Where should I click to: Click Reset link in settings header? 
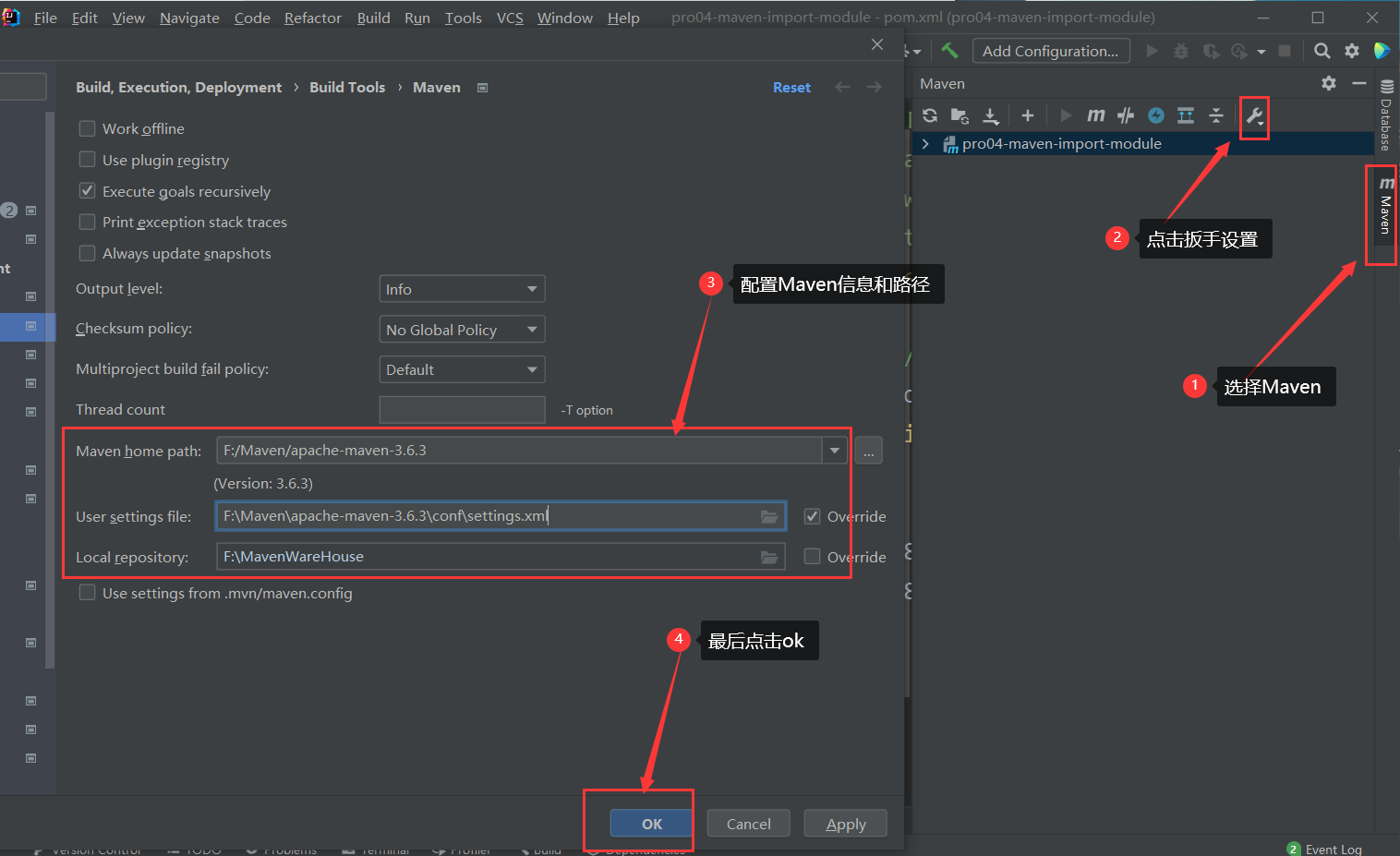click(x=791, y=87)
